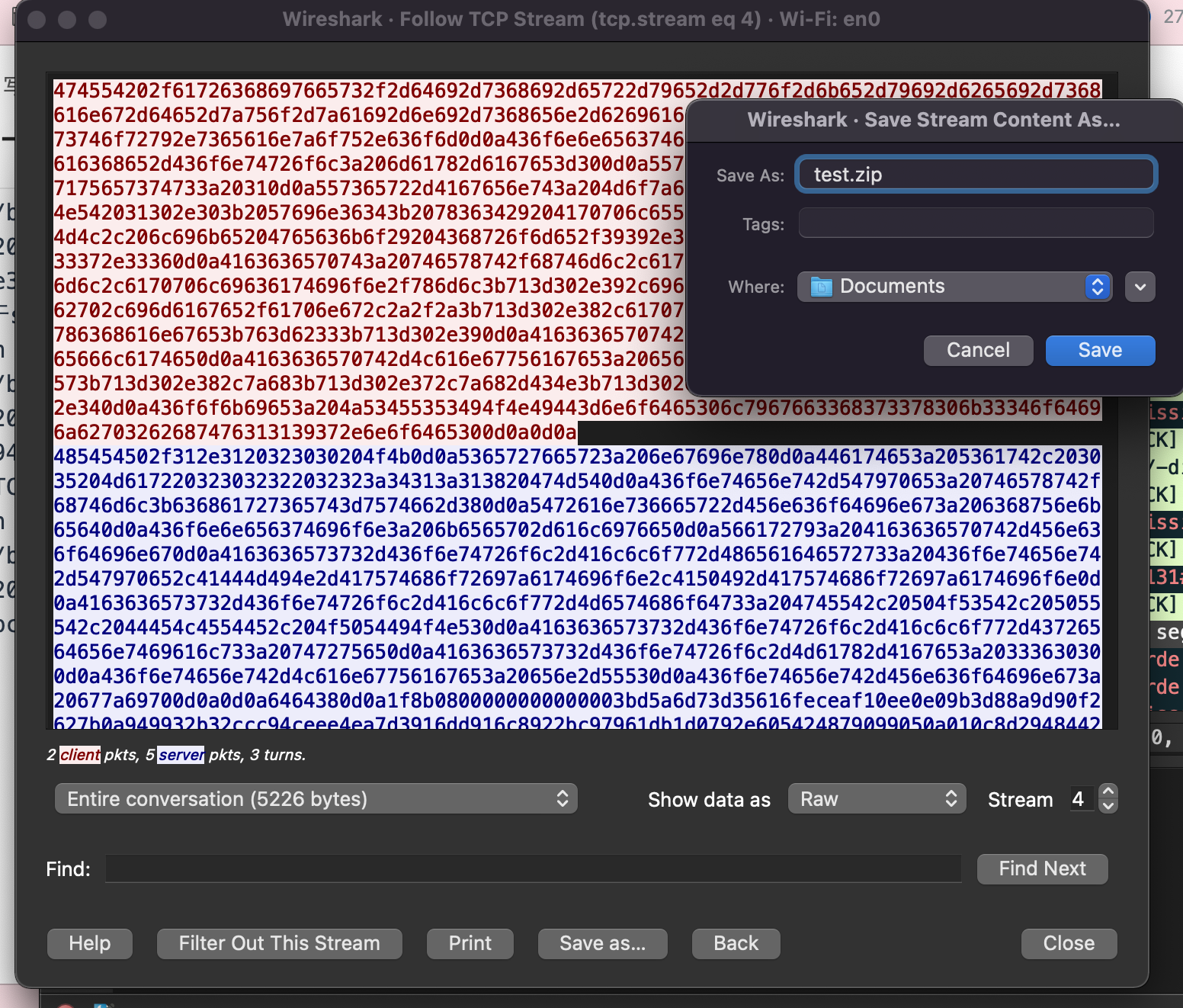The width and height of the screenshot is (1183, 1008).
Task: Click hex line starting 4e54203130
Action: tap(369, 213)
